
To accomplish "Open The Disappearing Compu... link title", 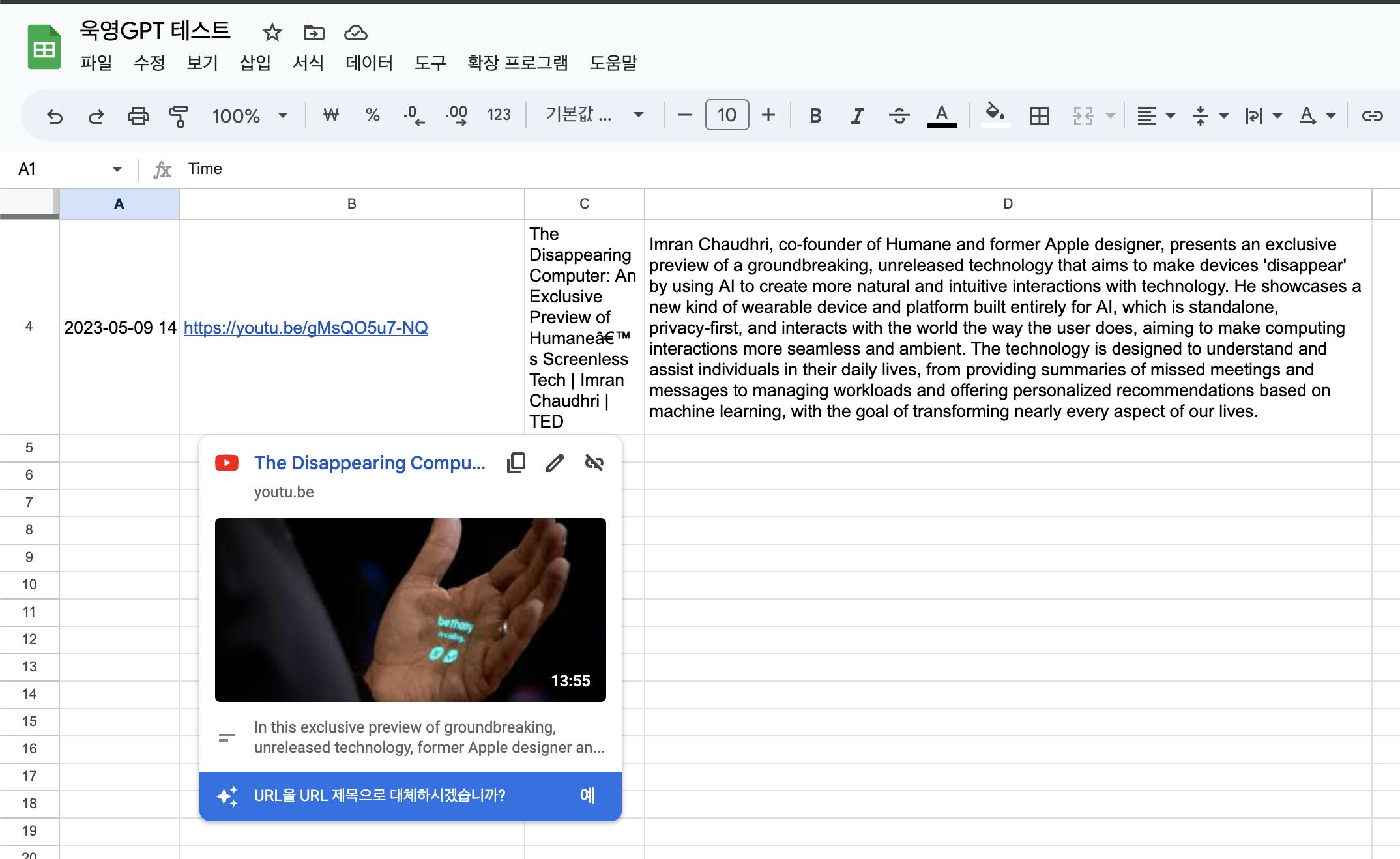I will (x=370, y=463).
